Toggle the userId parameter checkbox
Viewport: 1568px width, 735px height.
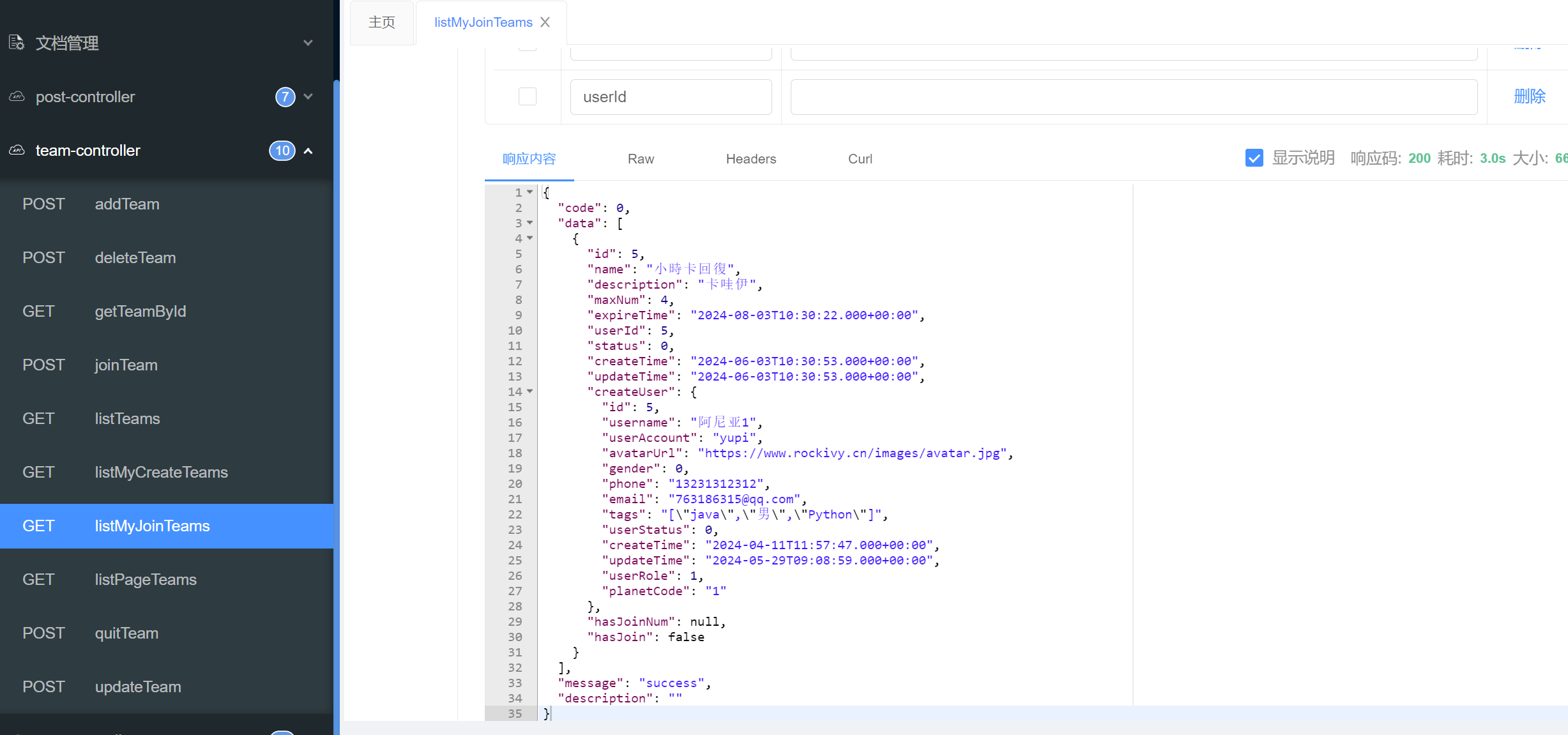(x=528, y=96)
